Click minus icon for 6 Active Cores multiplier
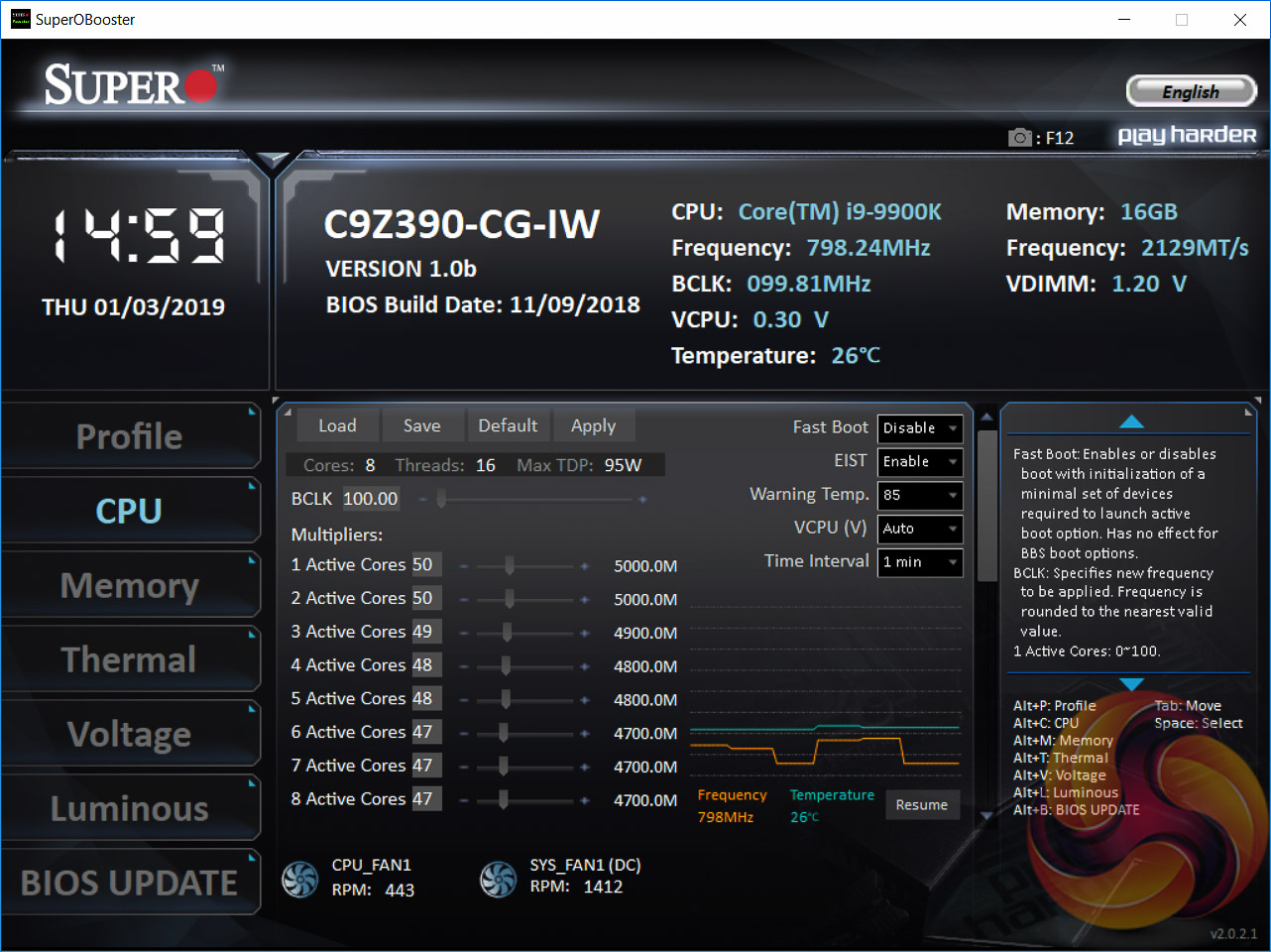This screenshot has width=1271, height=952. (463, 734)
